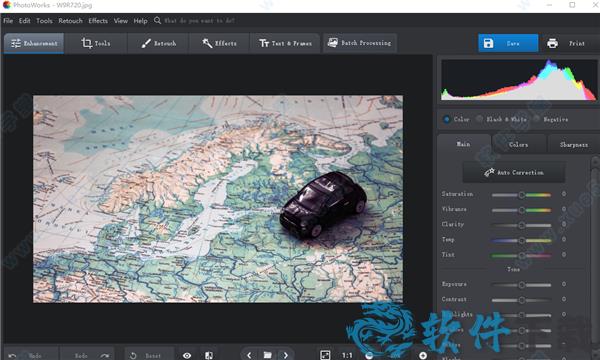This screenshot has width=600, height=360.
Task: Click the Exposure value field
Action: 564,284
